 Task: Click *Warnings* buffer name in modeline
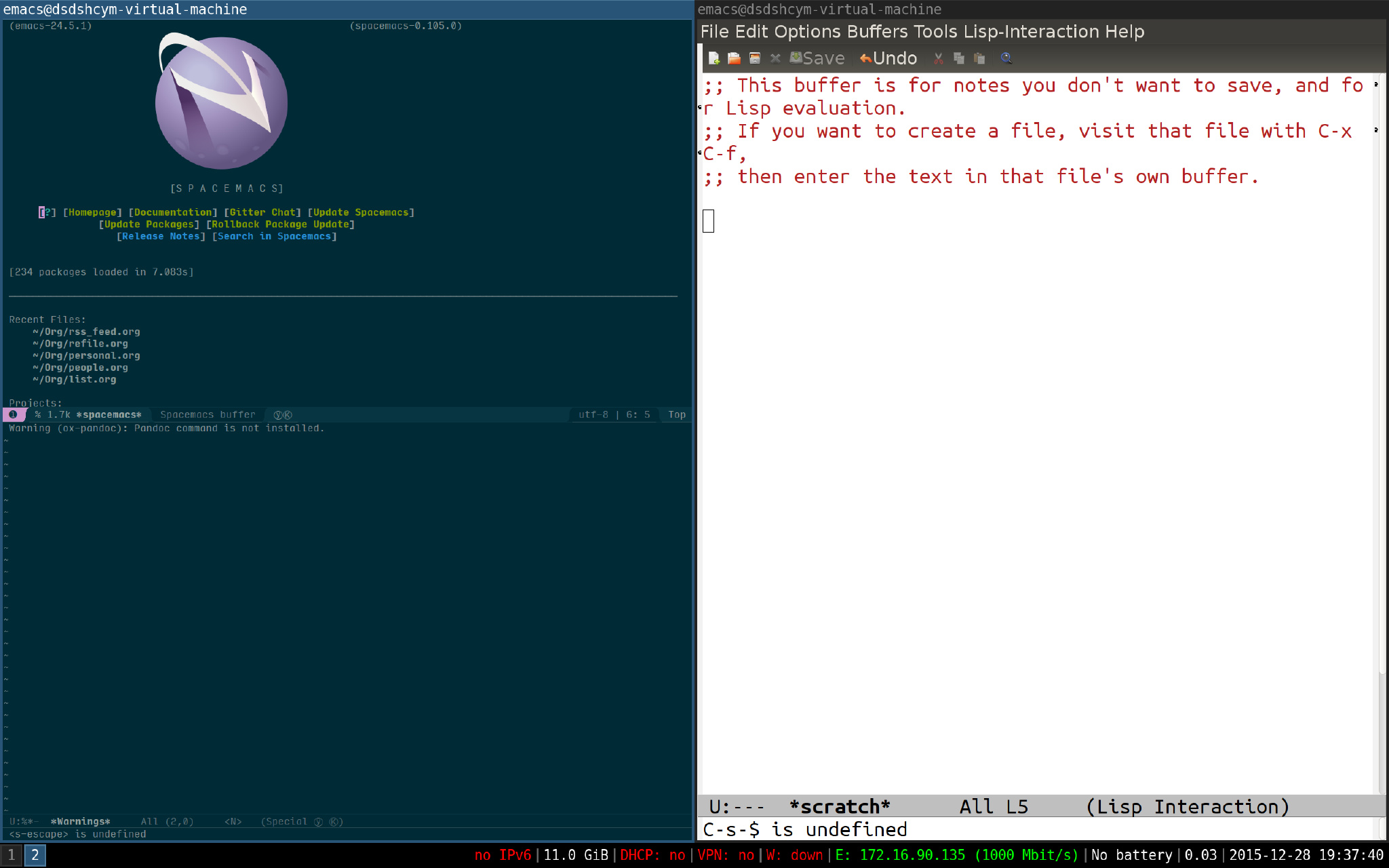coord(80,821)
